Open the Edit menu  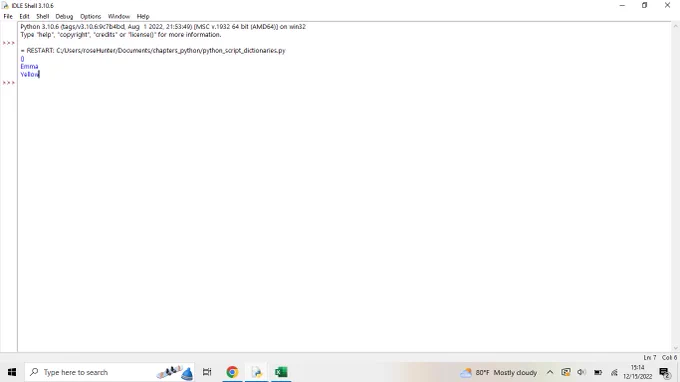tap(24, 16)
